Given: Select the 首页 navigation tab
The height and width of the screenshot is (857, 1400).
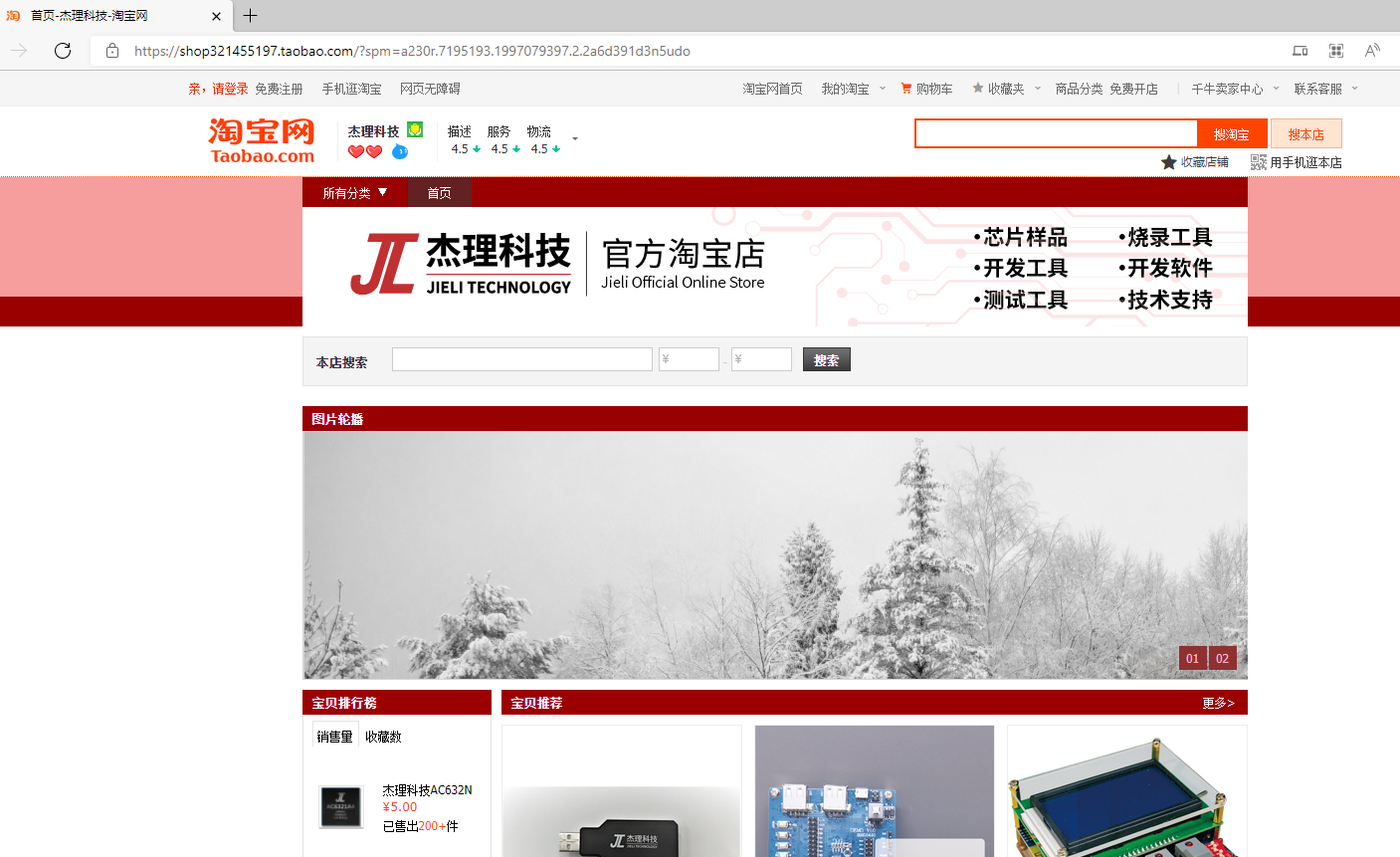Looking at the screenshot, I should [x=439, y=193].
